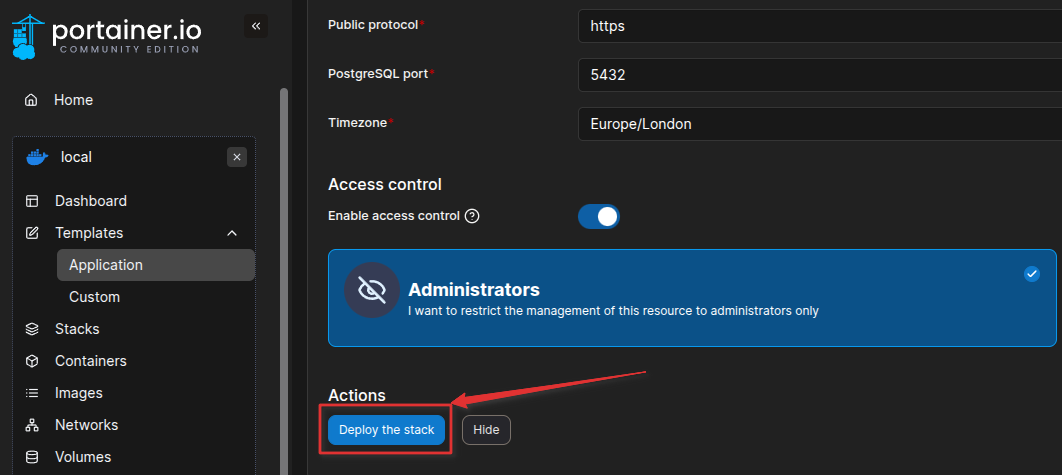Select Application templates
This screenshot has height=475, width=1062.
pyautogui.click(x=156, y=265)
